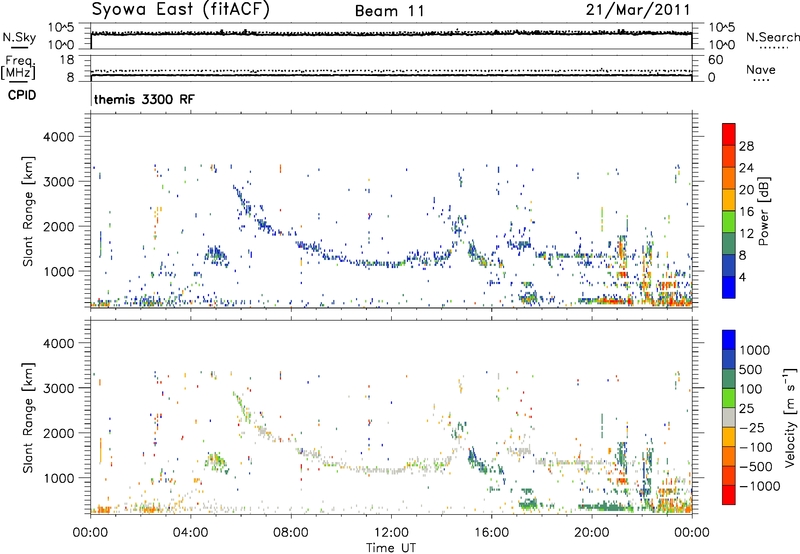The height and width of the screenshot is (554, 800).
Task: Pick the light green 25–100 velocity colorbar segment
Action: (729, 398)
